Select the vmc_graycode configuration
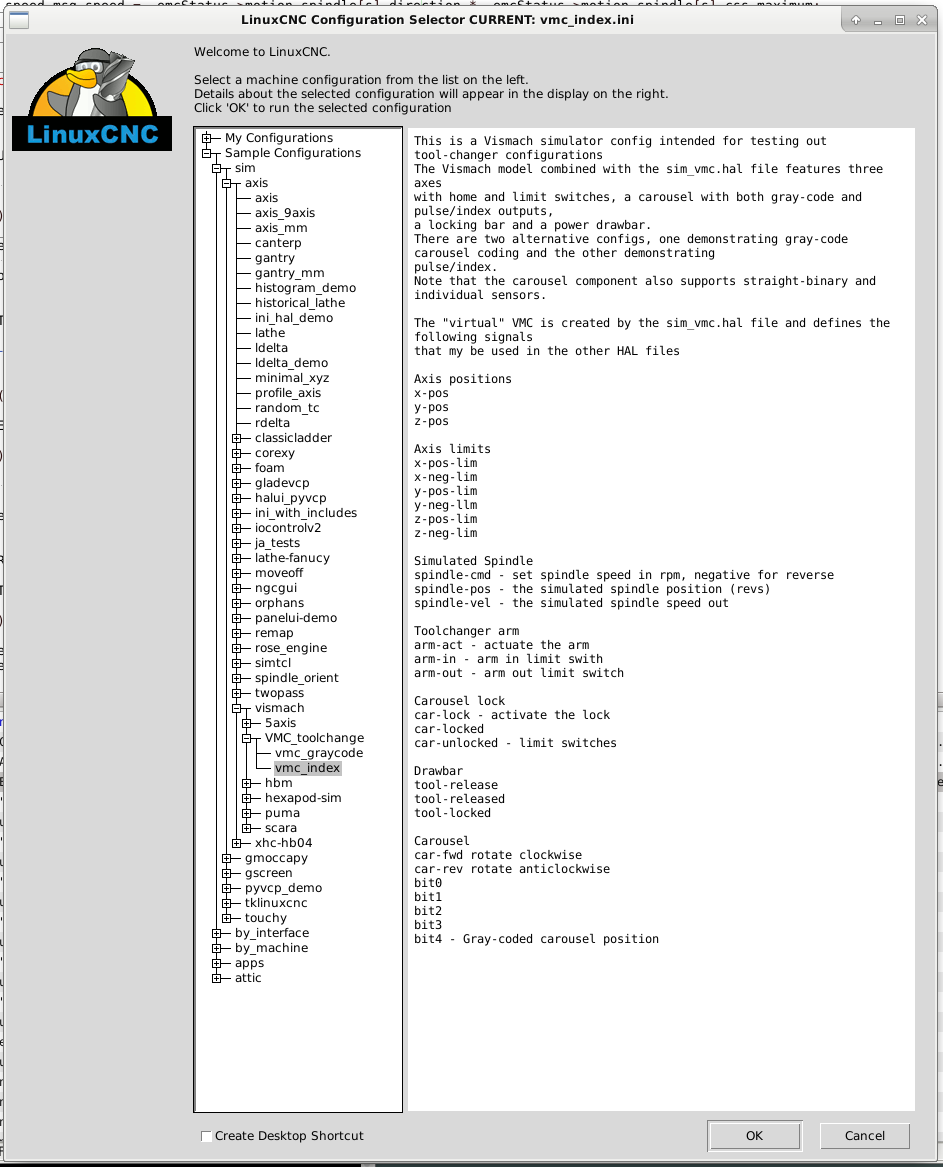This screenshot has height=1167, width=943. [319, 753]
